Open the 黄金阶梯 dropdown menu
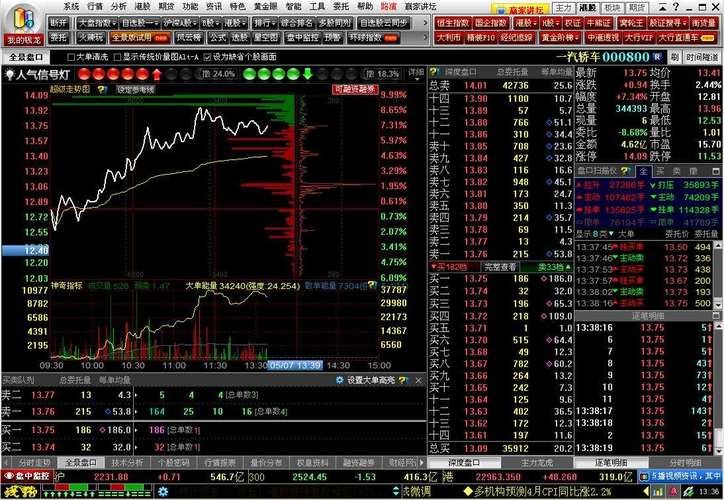Image resolution: width=724 pixels, height=500 pixels. click(561, 38)
